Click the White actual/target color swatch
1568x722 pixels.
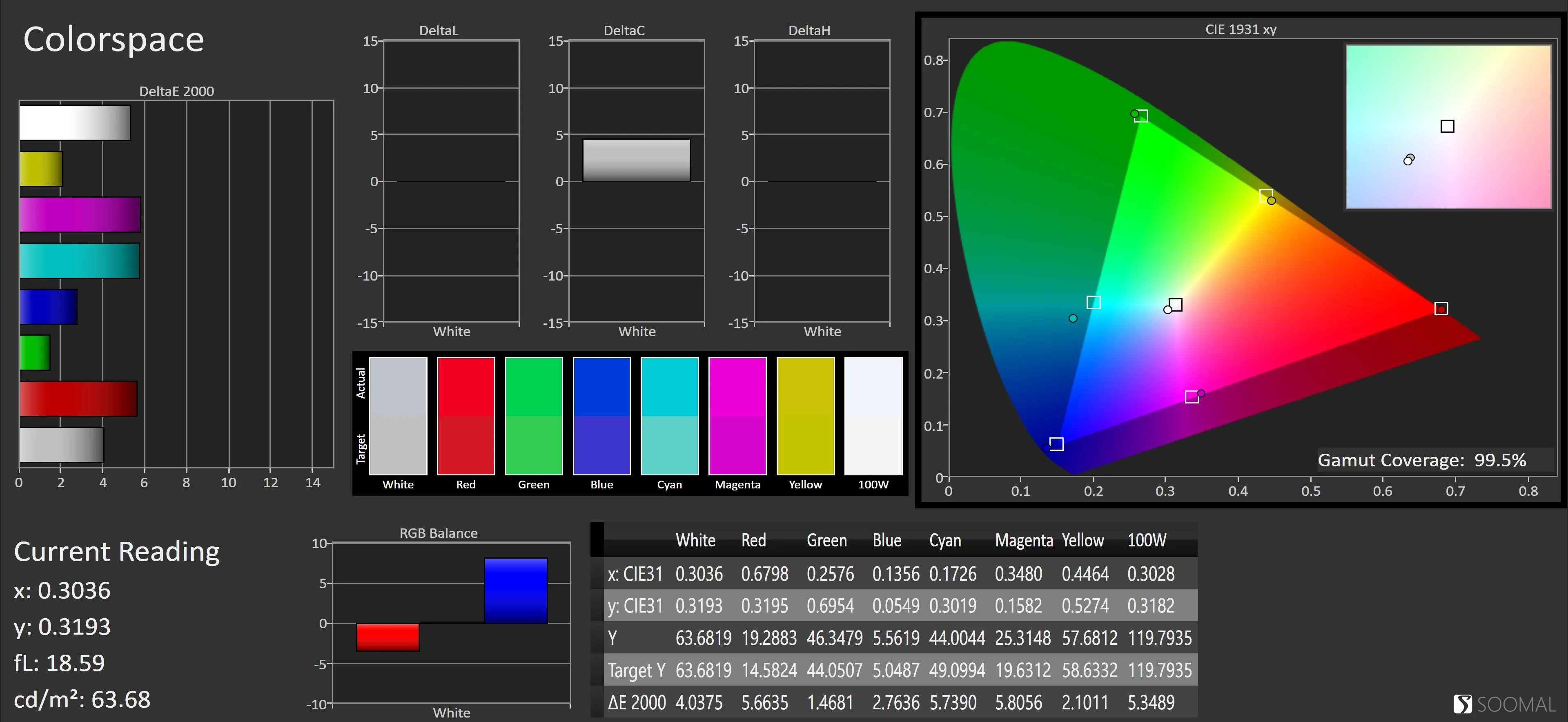(398, 416)
